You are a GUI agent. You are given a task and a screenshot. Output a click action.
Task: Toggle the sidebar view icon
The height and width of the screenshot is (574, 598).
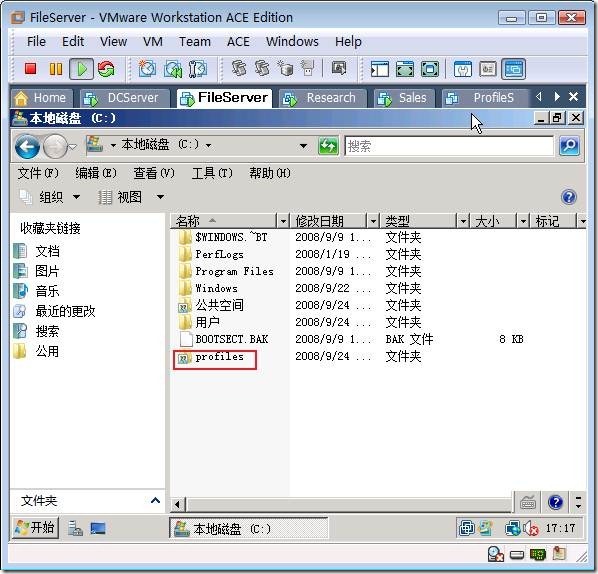pos(379,69)
